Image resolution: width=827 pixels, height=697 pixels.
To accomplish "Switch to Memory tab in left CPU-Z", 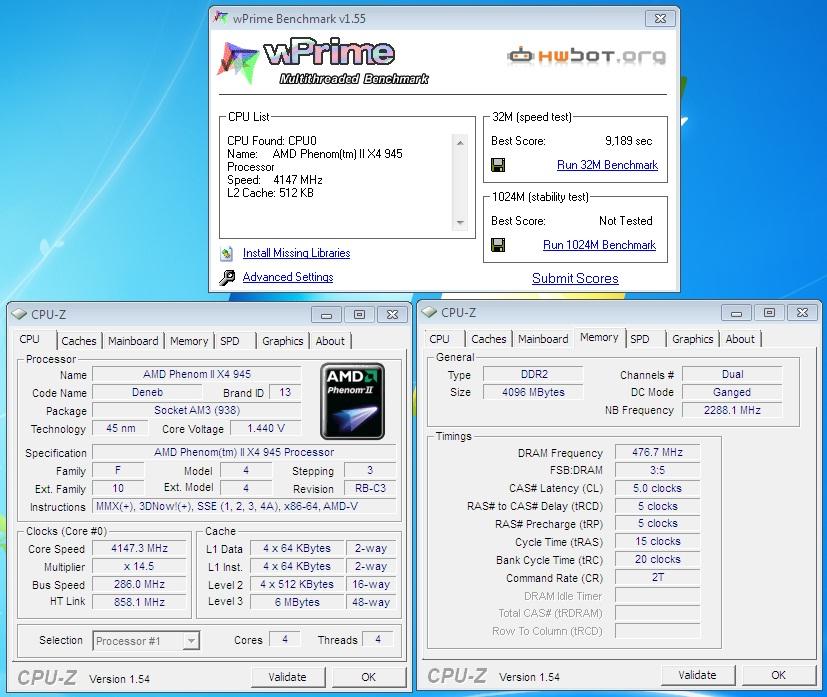I will pos(189,341).
